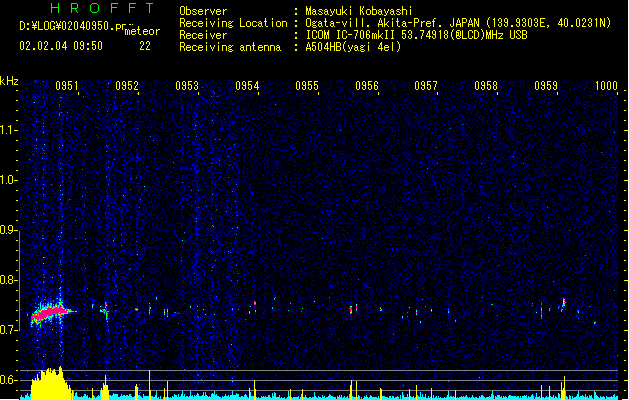Screen dimensions: 629x400
Task: Click the 0.8 kHz frequency label
Action: pos(8,280)
